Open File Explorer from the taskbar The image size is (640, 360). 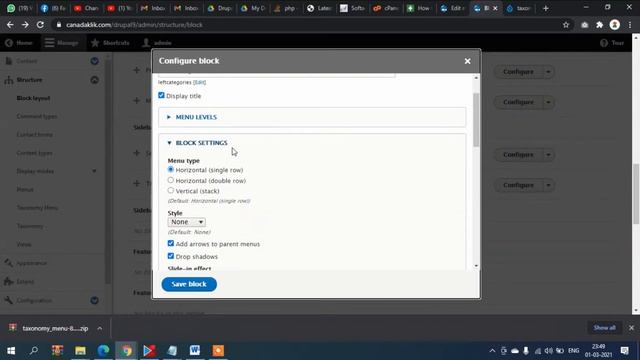(x=80, y=351)
